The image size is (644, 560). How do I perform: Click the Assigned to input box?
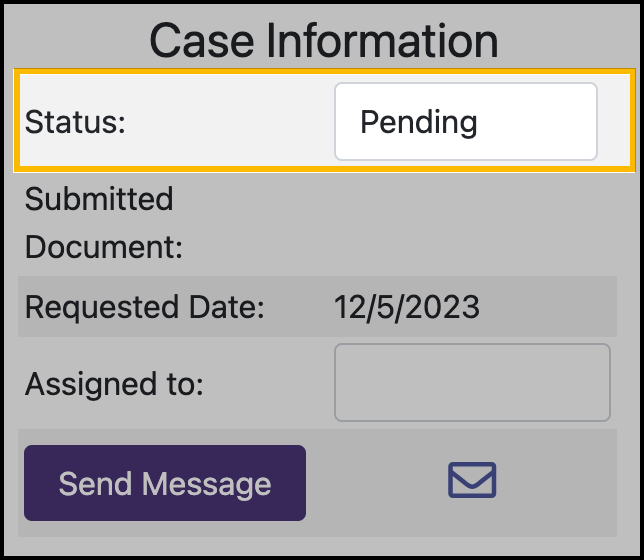471,383
